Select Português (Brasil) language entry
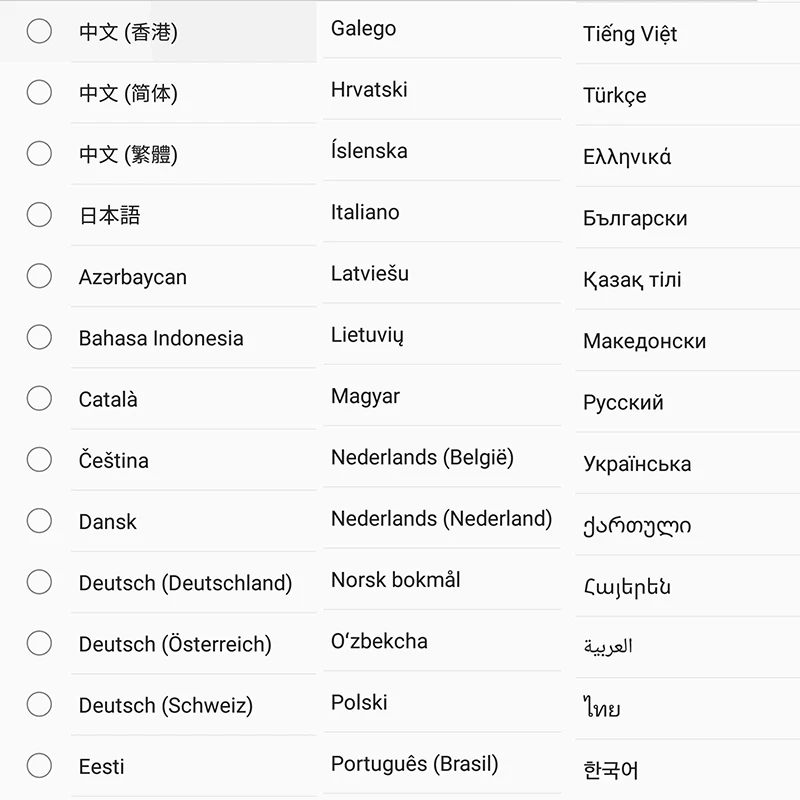The height and width of the screenshot is (800, 800). pos(442,764)
